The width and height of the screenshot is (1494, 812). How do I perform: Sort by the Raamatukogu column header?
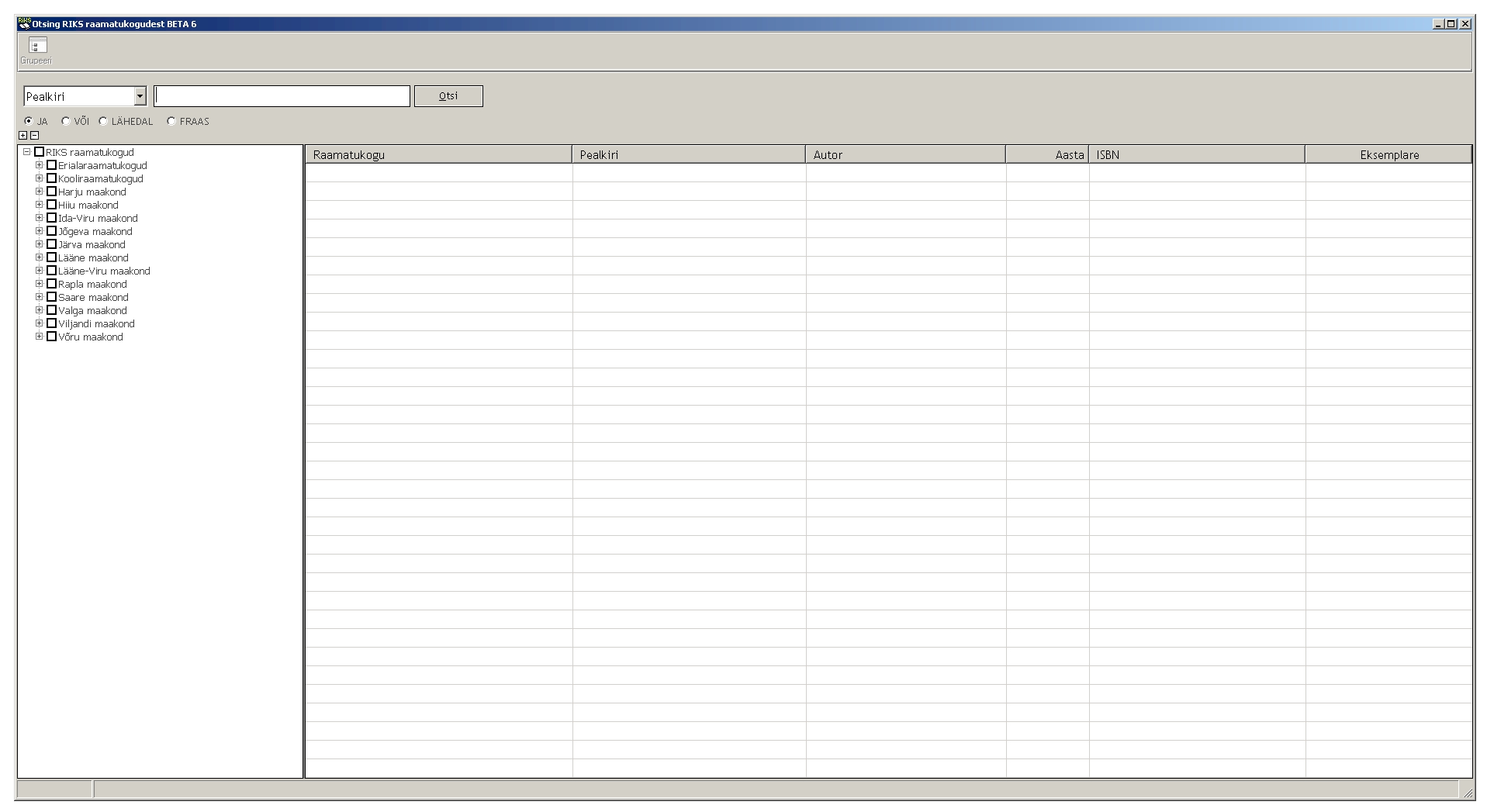(438, 154)
